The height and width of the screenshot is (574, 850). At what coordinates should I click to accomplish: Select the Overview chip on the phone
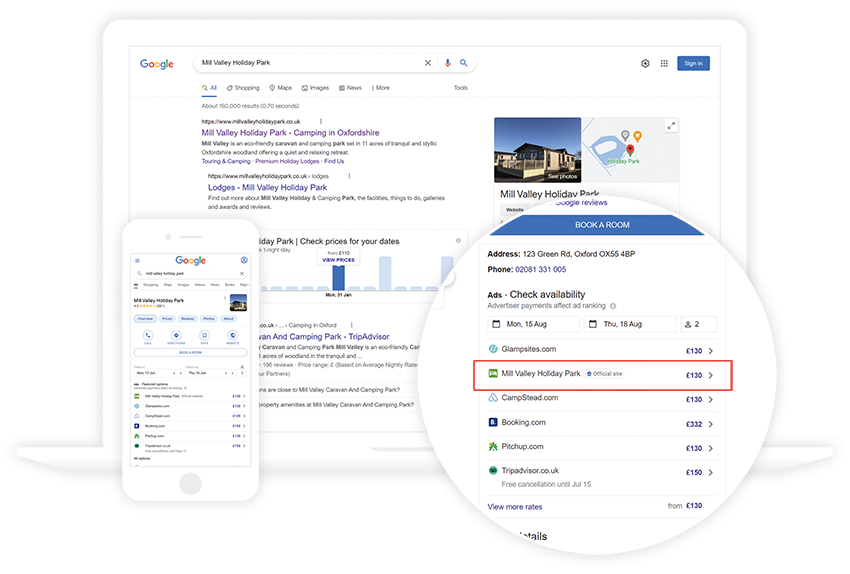pyautogui.click(x=145, y=319)
